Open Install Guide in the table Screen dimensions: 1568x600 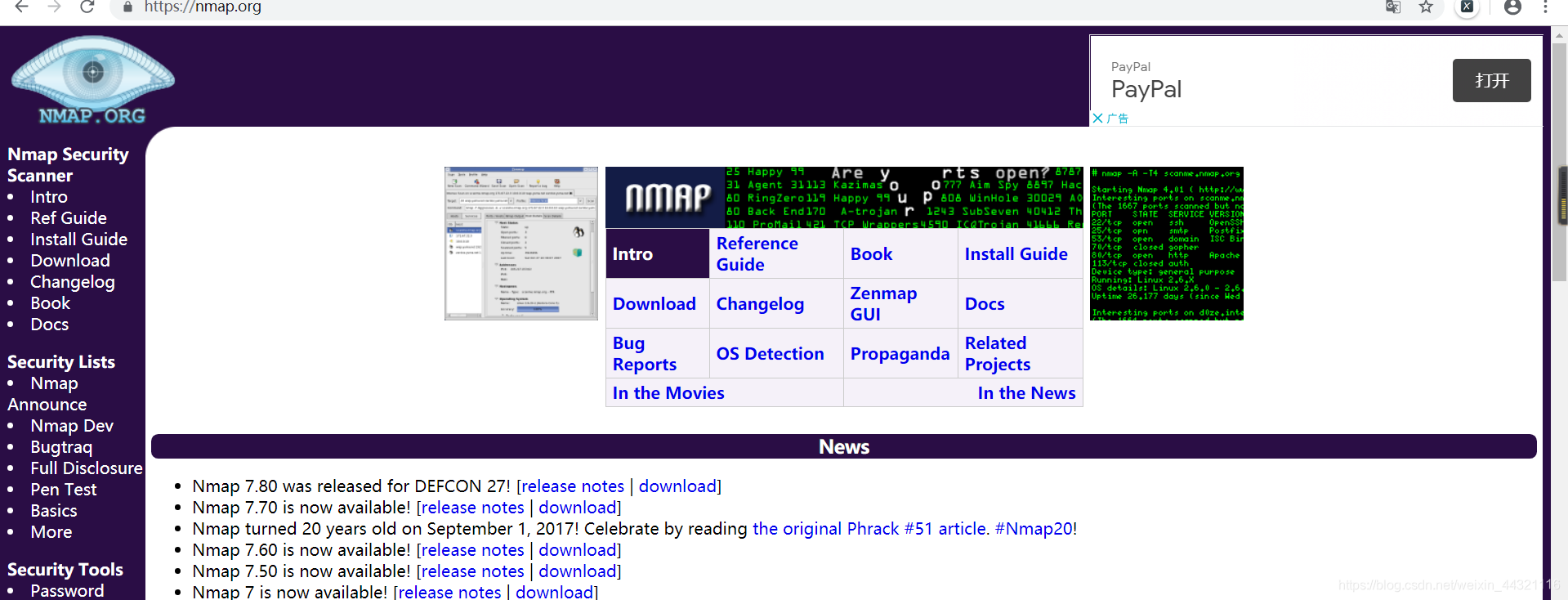1016,254
